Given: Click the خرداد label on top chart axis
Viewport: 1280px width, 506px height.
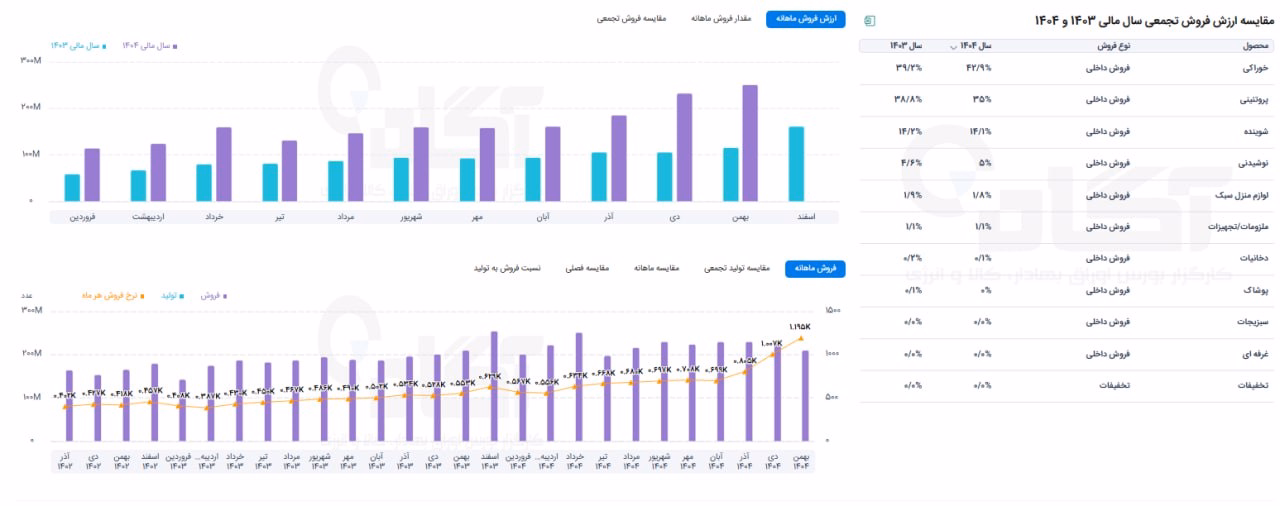Looking at the screenshot, I should pos(213,216).
